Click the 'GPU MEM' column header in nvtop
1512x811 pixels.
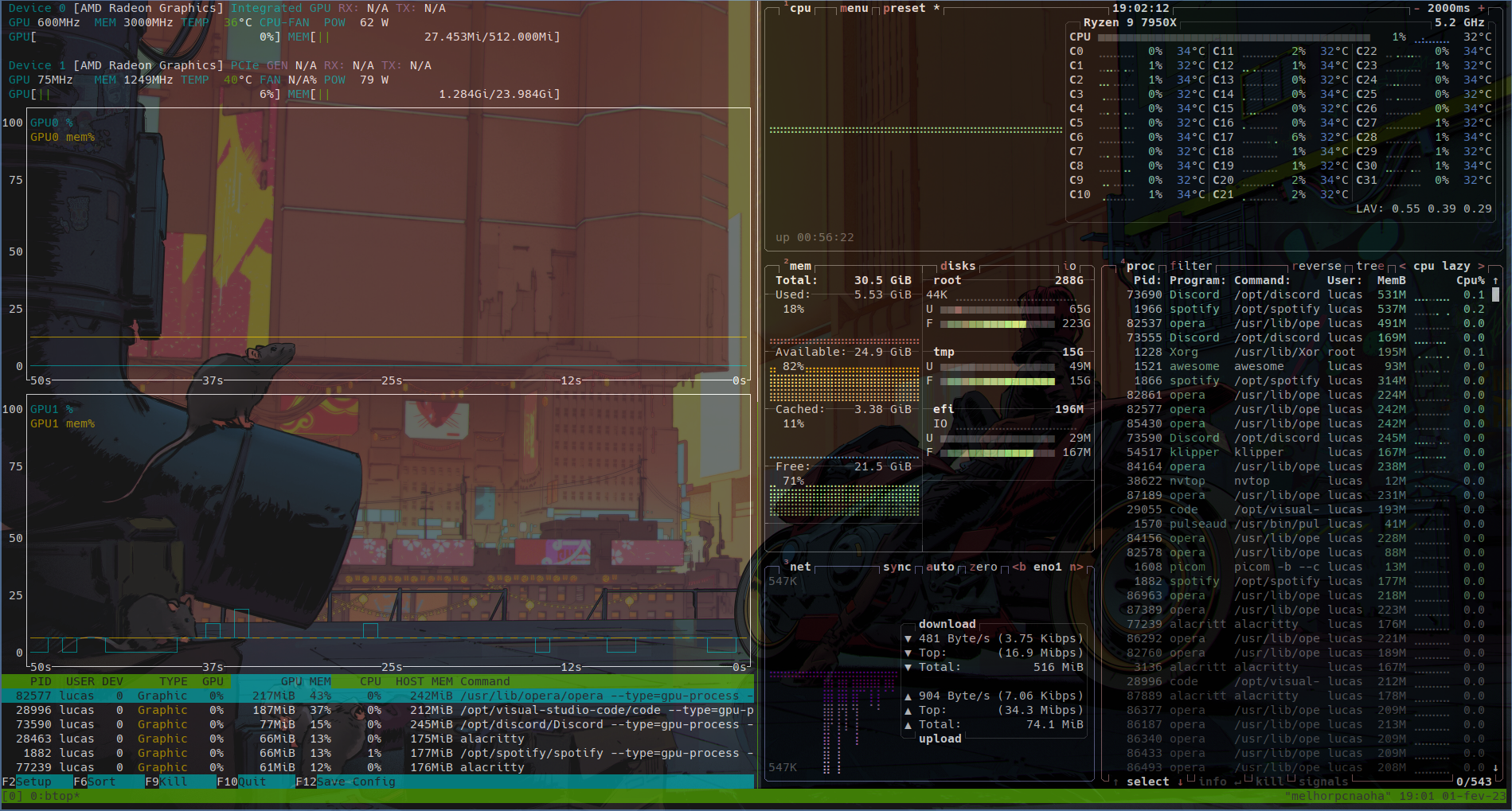[306, 681]
